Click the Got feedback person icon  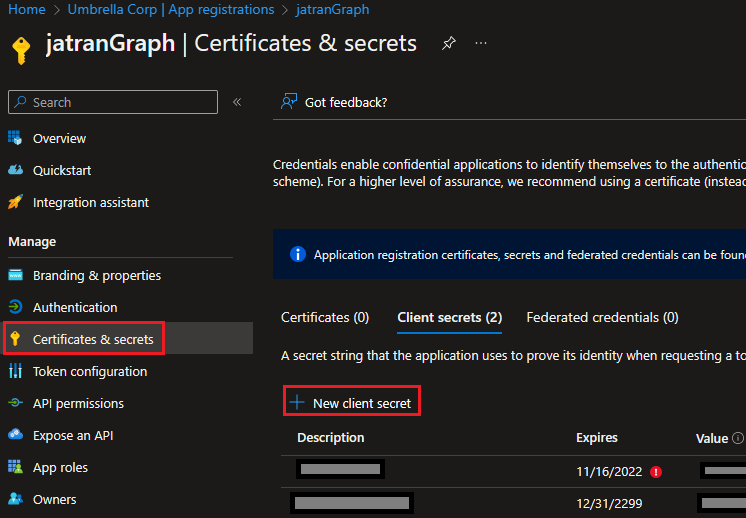[x=289, y=101]
